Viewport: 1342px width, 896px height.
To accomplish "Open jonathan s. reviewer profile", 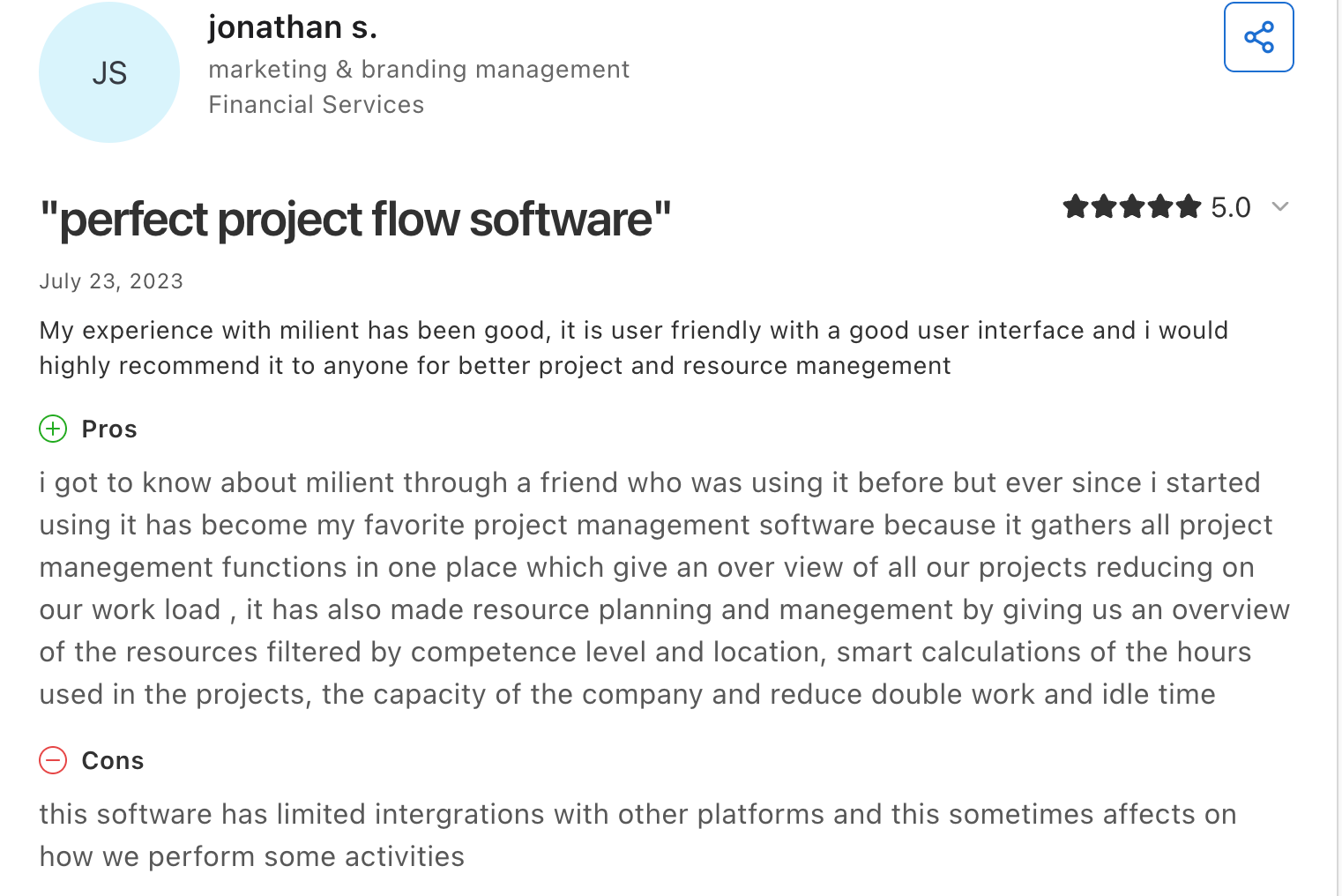I will click(292, 26).
